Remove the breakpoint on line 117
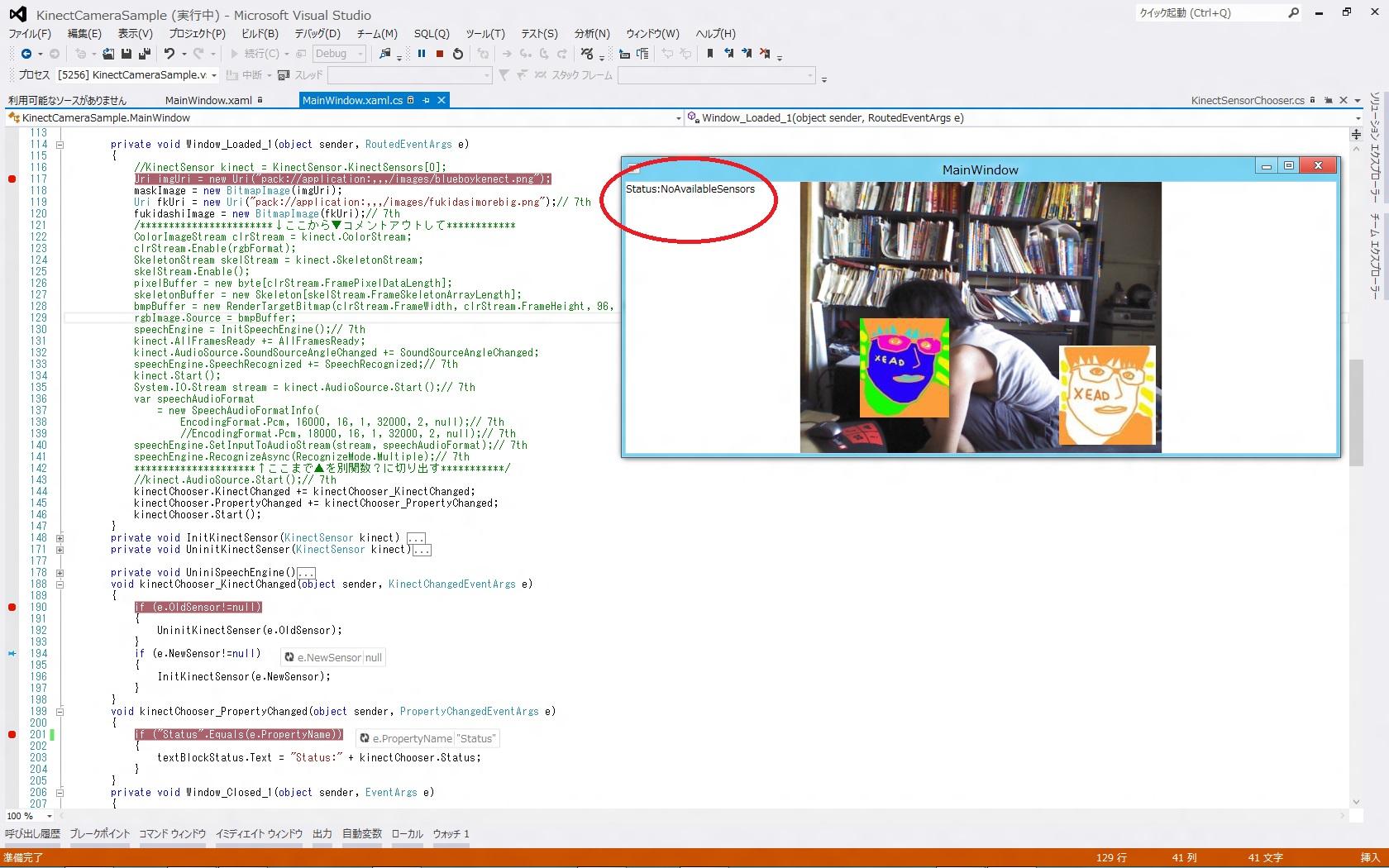The width and height of the screenshot is (1389, 868). (x=12, y=179)
